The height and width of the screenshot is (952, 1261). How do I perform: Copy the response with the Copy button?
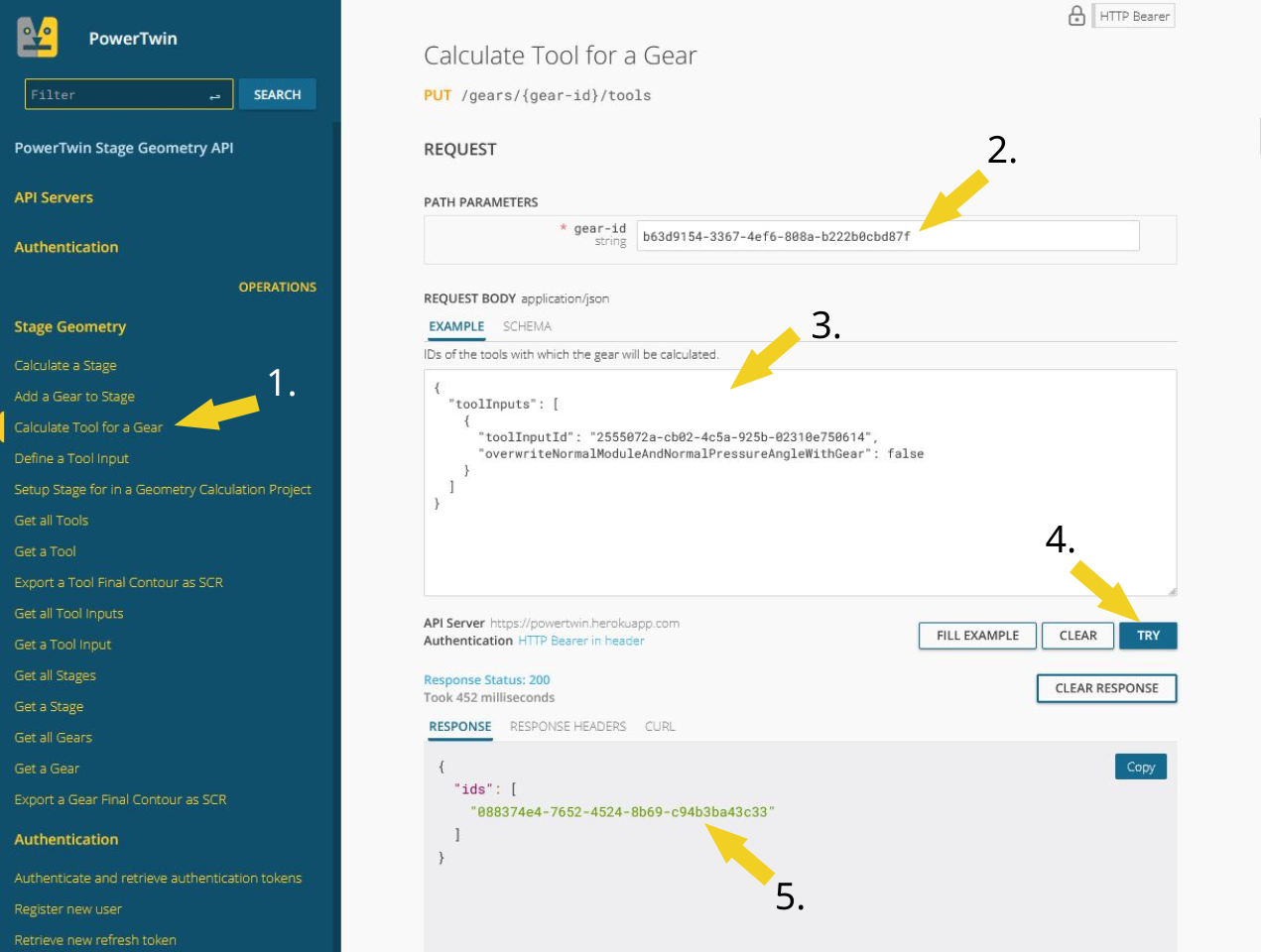1140,767
